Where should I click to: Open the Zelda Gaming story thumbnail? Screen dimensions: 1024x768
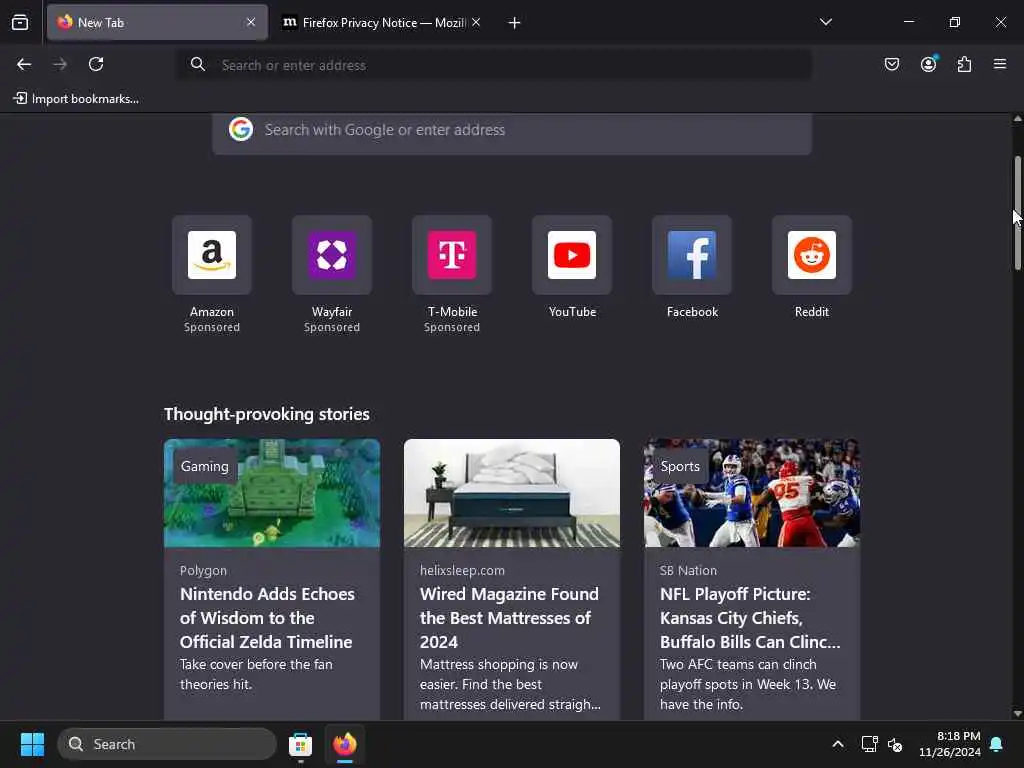(272, 493)
